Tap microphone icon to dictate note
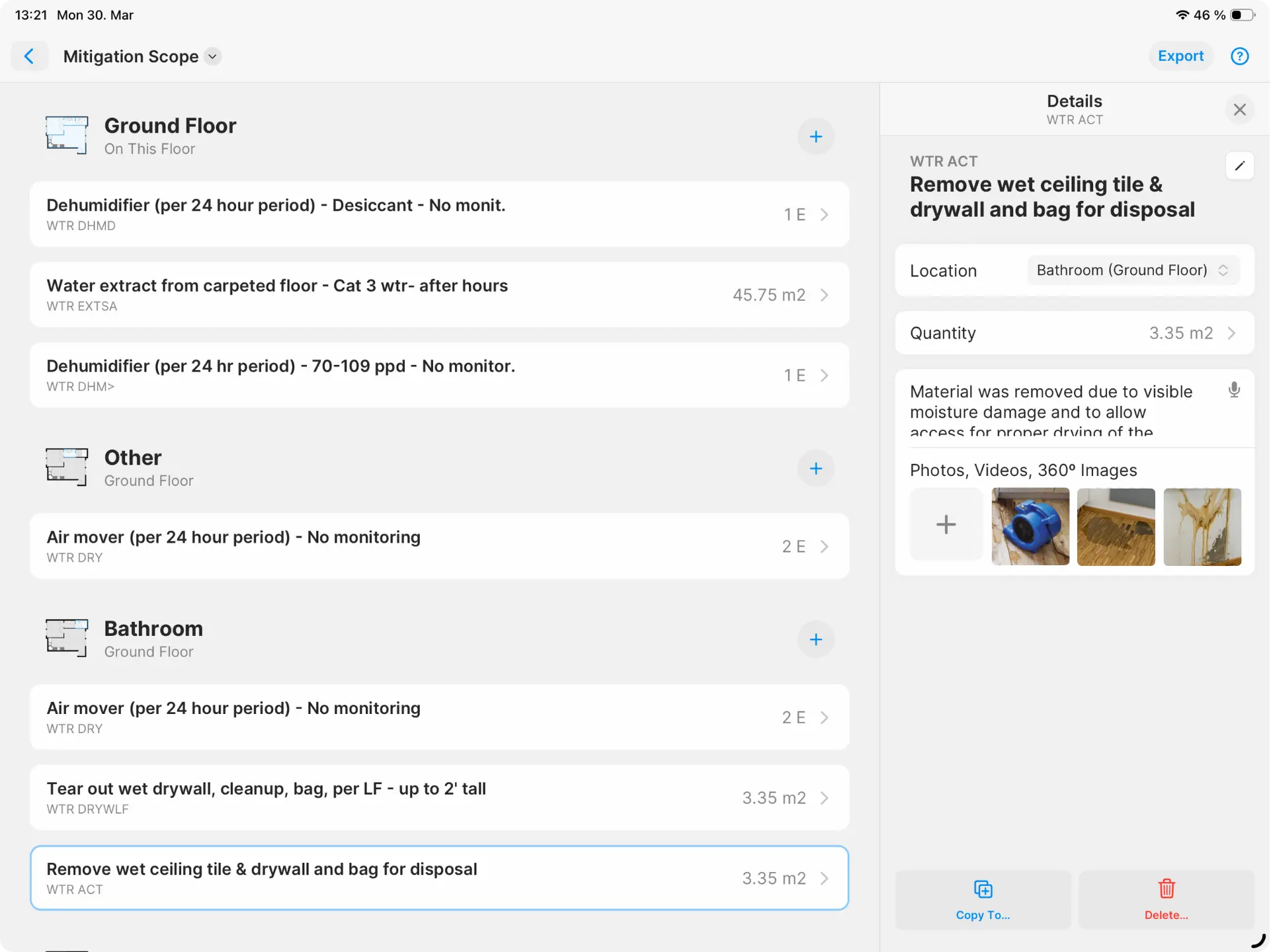1271x952 pixels. 1233,390
